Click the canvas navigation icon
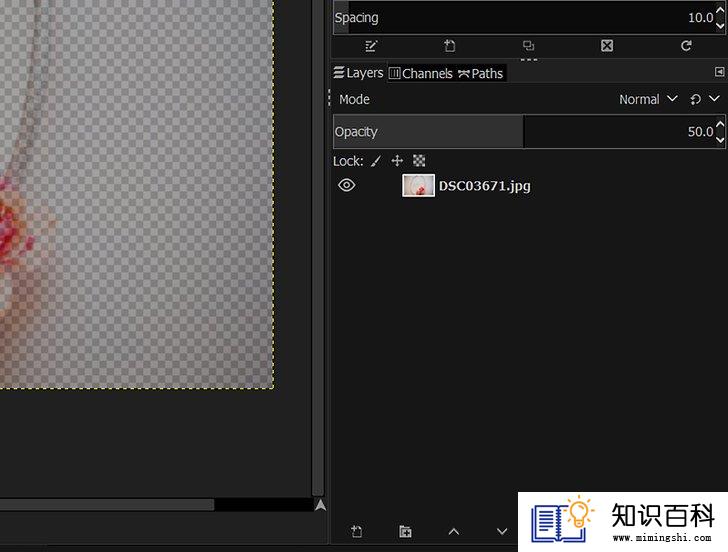728x552 pixels. coord(320,505)
